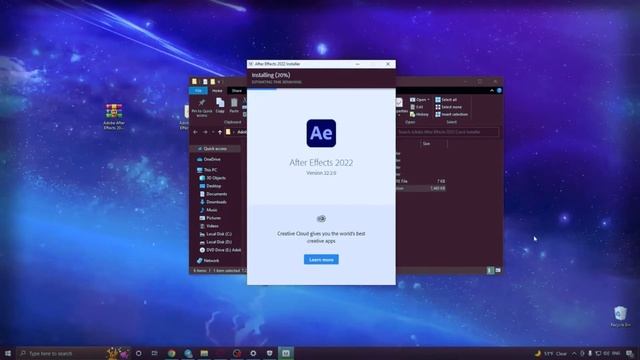
Task: Select the Recycle Bin desktop icon
Action: tap(620, 316)
